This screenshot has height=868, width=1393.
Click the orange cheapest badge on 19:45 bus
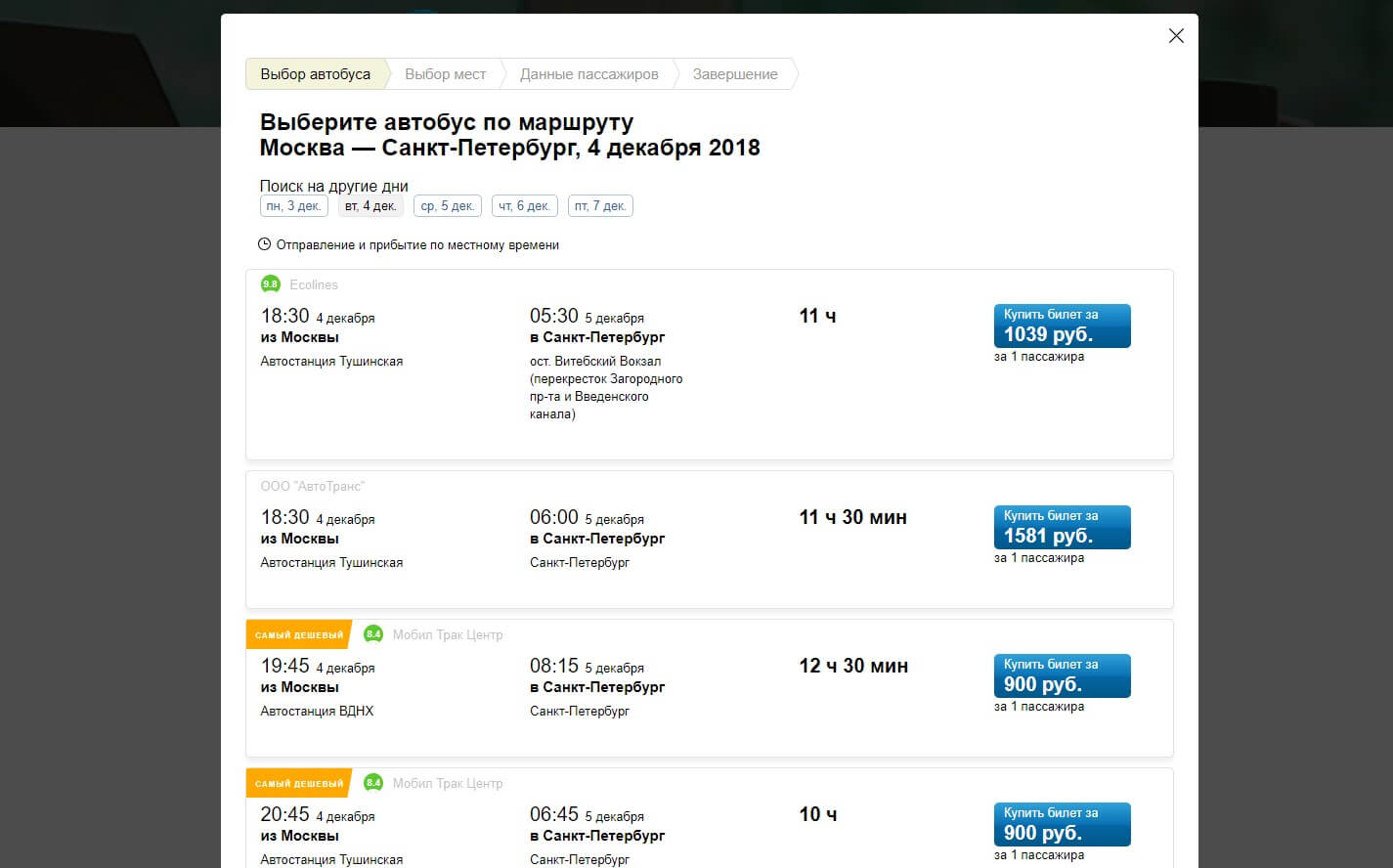298,634
